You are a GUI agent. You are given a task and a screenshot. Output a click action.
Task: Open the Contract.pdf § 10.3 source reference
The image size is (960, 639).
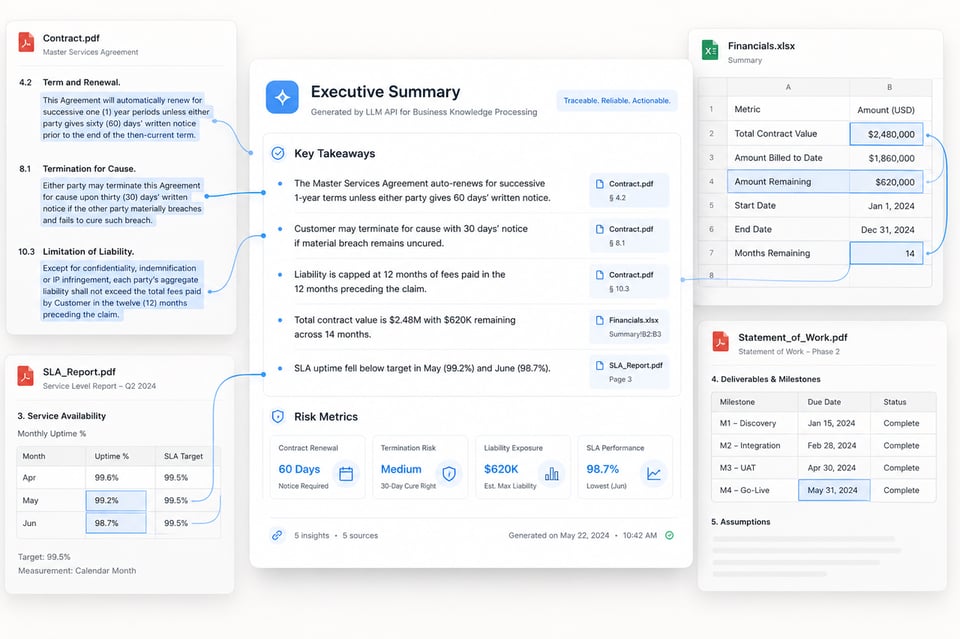pyautogui.click(x=629, y=282)
